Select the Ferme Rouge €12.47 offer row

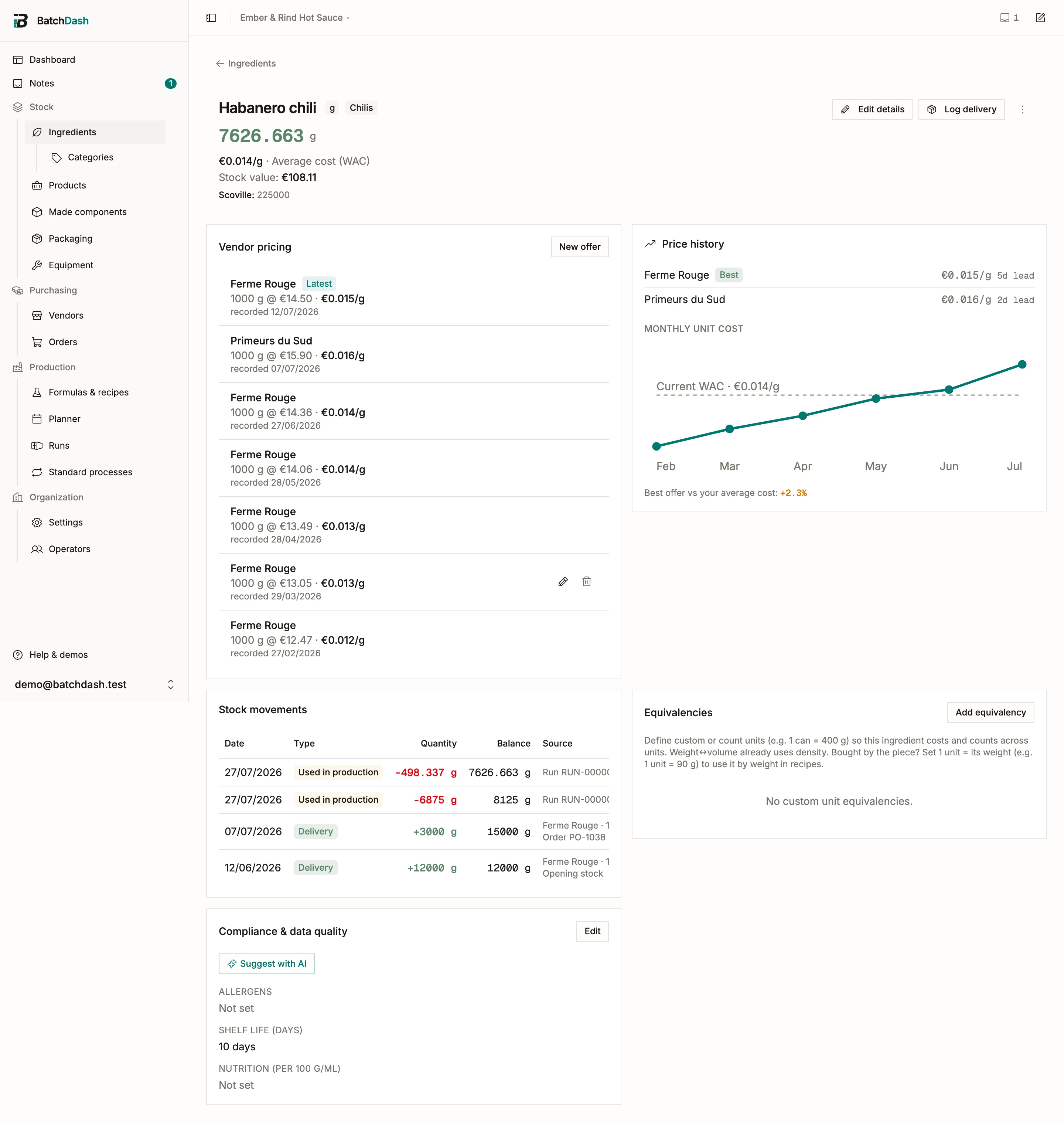(413, 639)
